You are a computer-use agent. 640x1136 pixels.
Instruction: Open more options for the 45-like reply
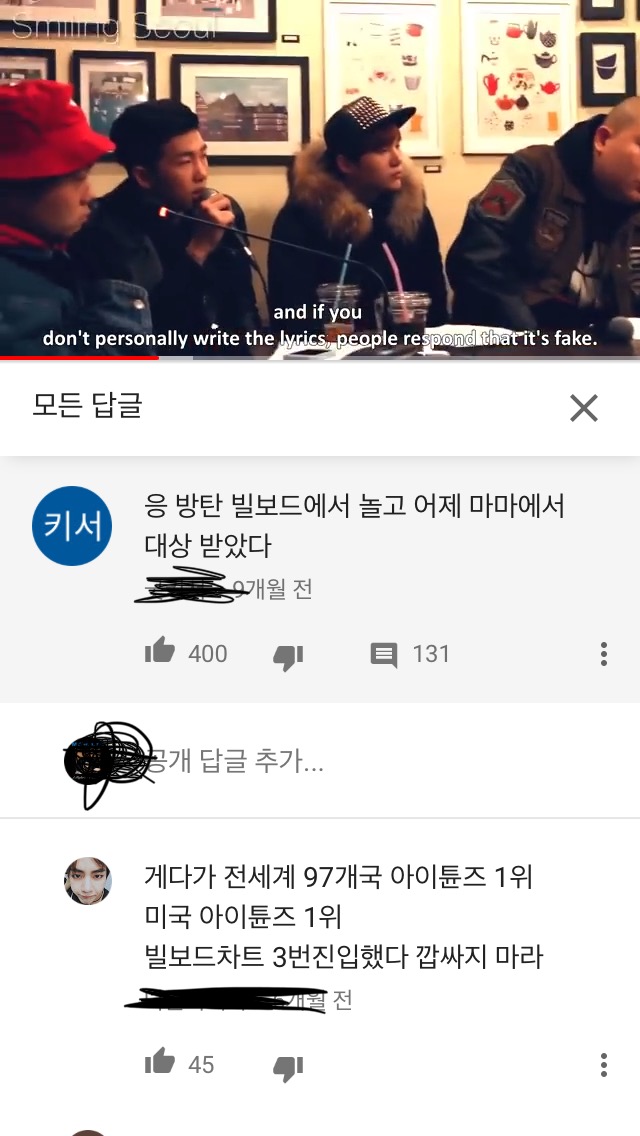coord(603,1064)
